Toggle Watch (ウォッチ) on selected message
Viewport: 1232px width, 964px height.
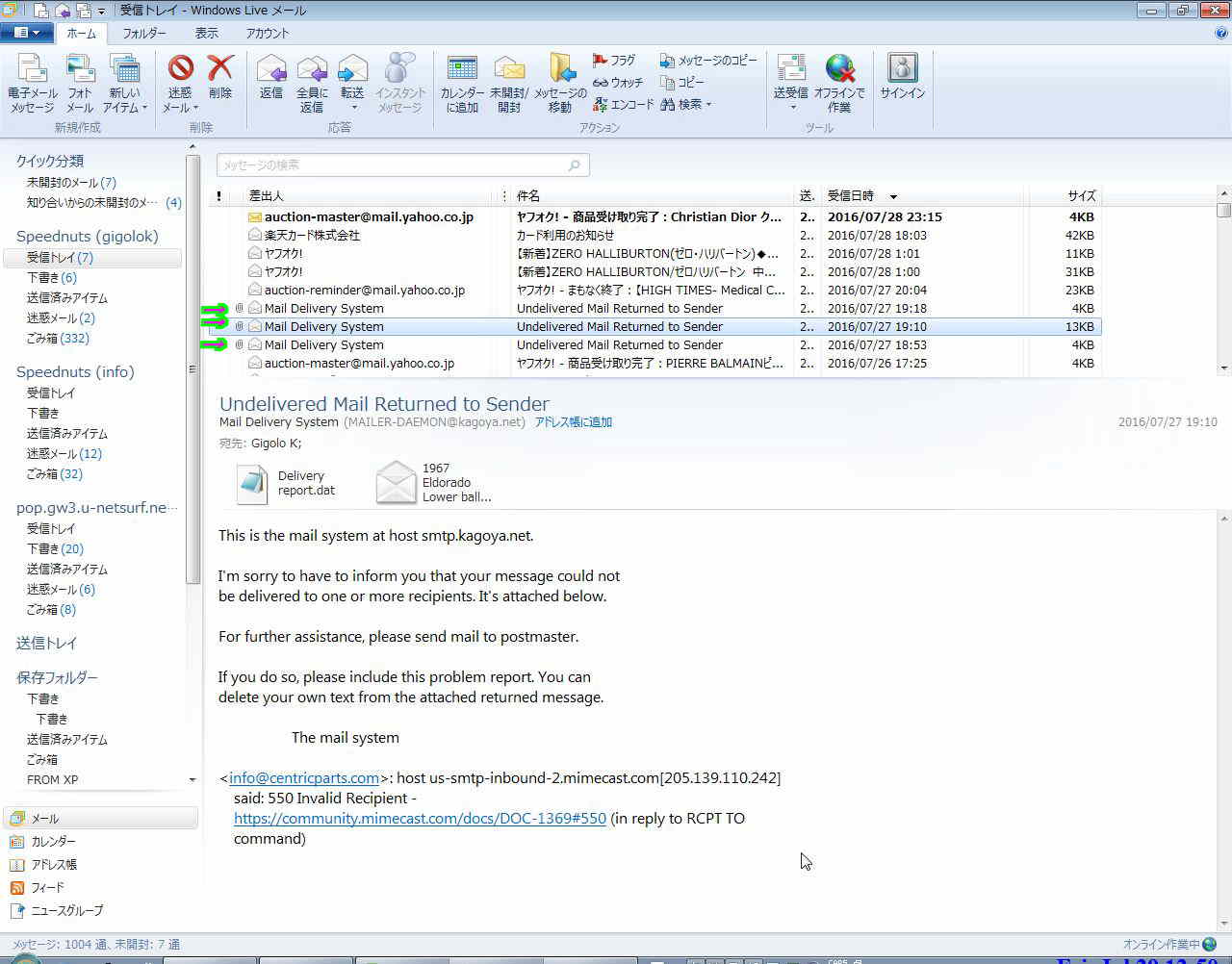point(617,83)
